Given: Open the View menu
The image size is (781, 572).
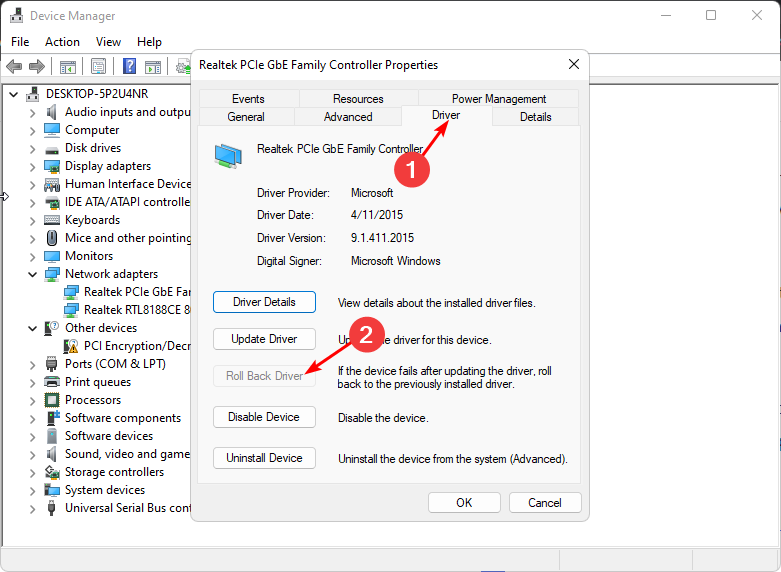Looking at the screenshot, I should [x=108, y=42].
